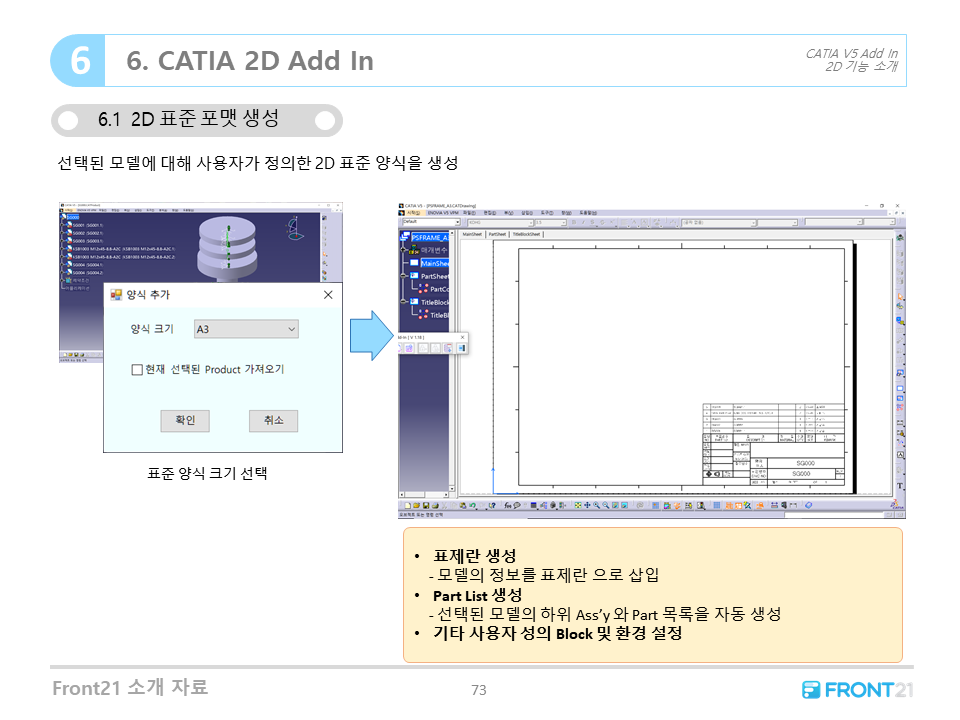Click the top workbench icon on right toolbar
The image size is (960, 720).
coord(900,238)
